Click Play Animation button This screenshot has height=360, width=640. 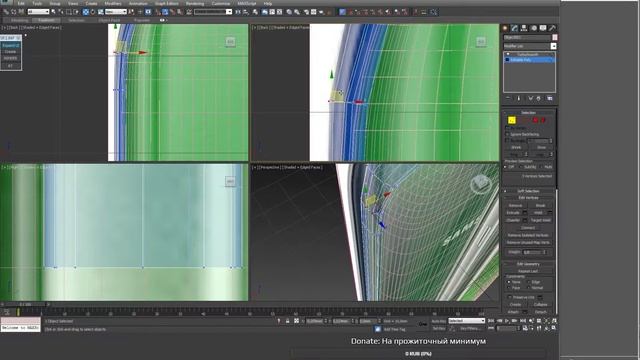coord(507,321)
